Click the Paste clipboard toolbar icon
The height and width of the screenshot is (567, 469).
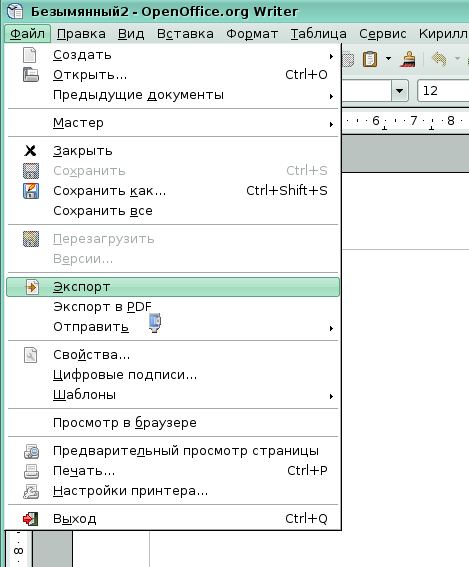370,59
